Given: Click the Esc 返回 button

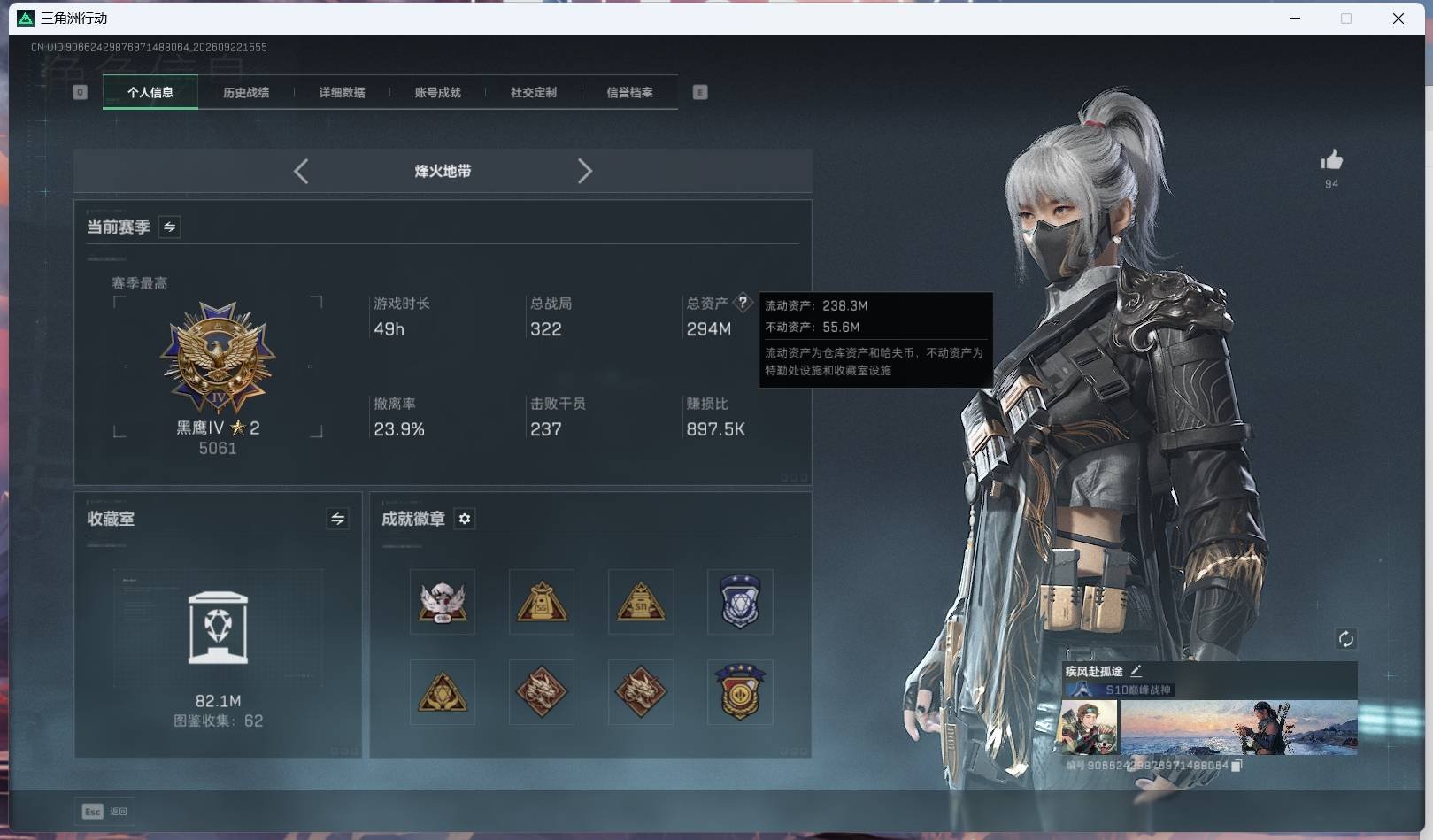Looking at the screenshot, I should click(x=105, y=811).
